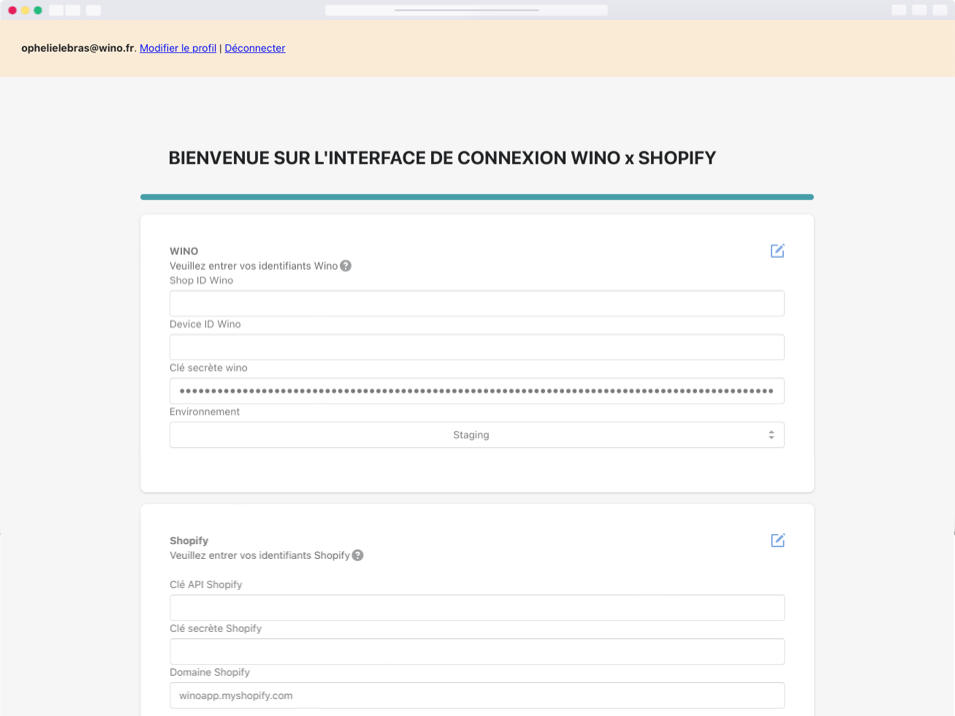Select the Clé secrète Shopify field
Image resolution: width=955 pixels, height=716 pixels.
pos(476,652)
